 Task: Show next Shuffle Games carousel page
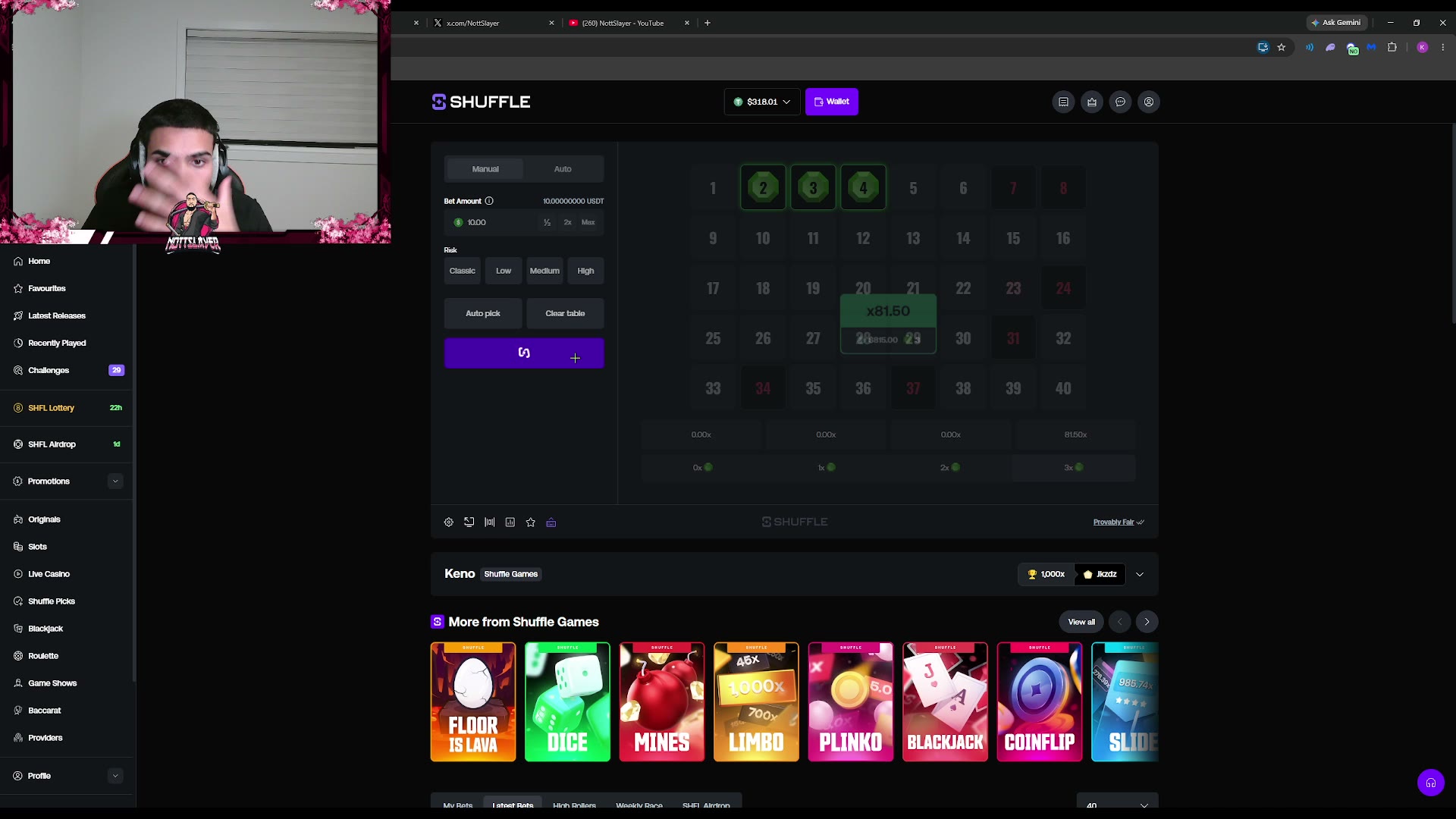[x=1147, y=622]
